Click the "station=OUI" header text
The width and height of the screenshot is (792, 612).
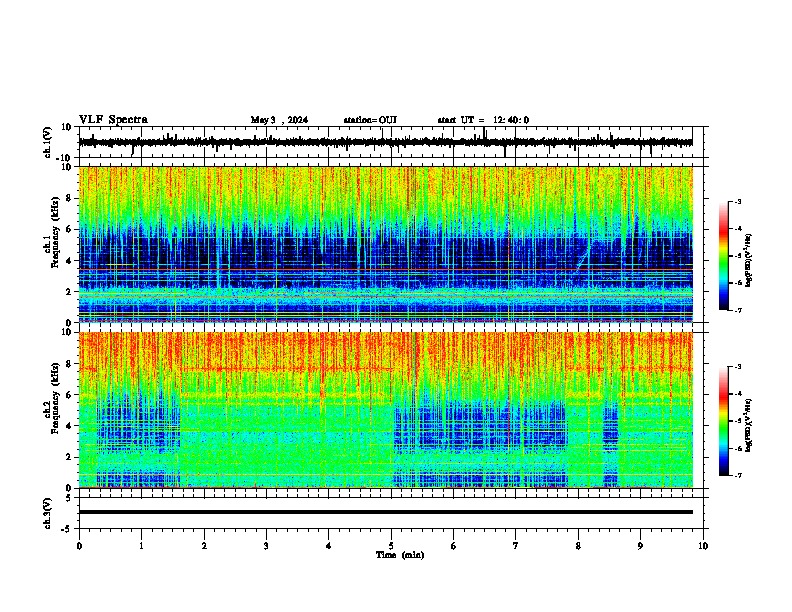(x=370, y=120)
